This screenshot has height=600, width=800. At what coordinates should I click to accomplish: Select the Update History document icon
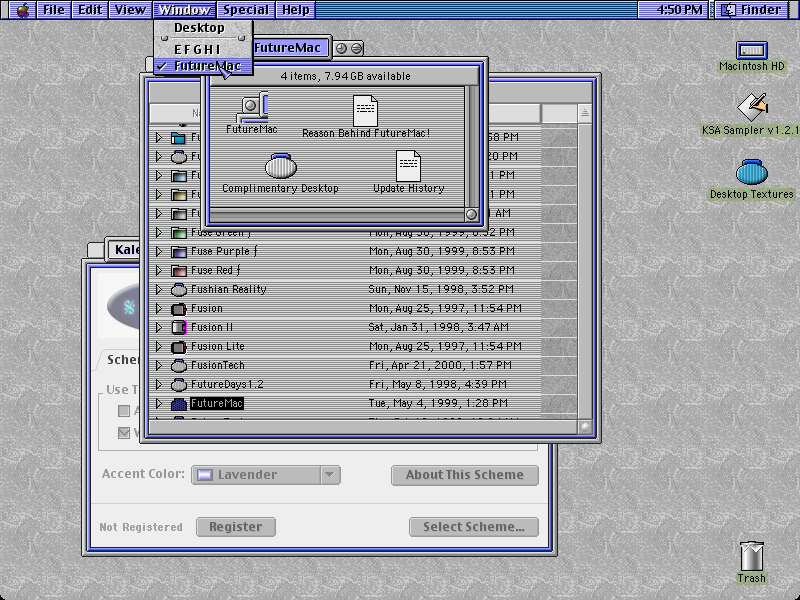tap(408, 166)
